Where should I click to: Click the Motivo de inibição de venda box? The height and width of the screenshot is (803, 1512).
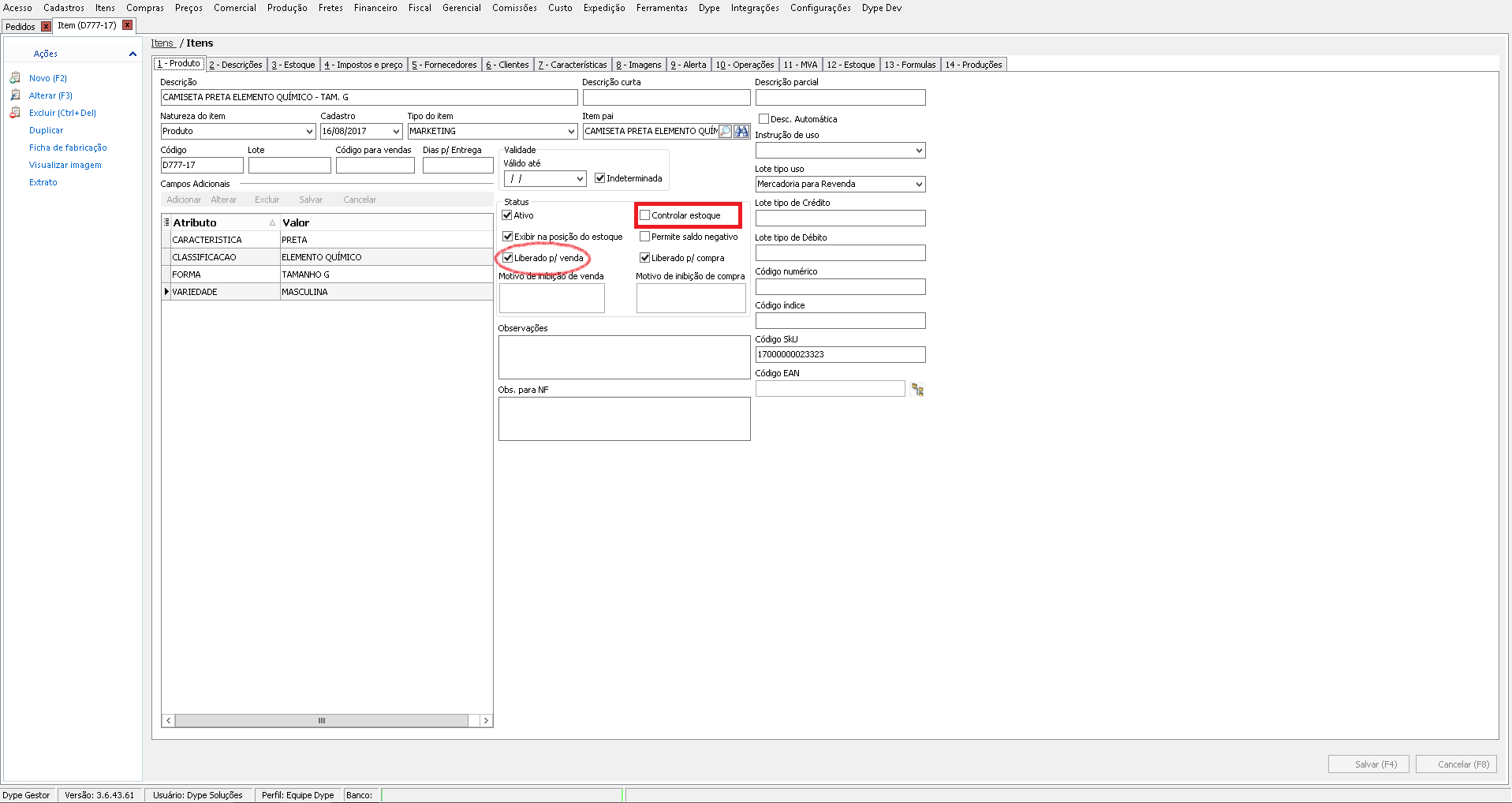[552, 298]
